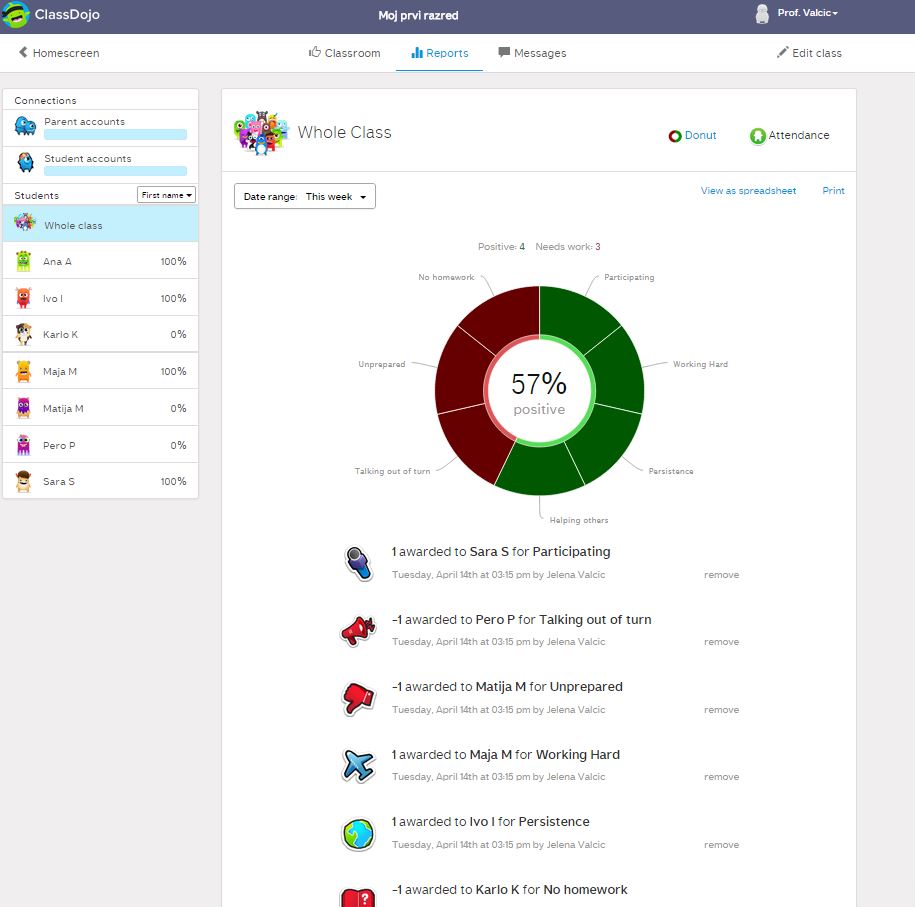Click View as spreadsheet link

[748, 191]
